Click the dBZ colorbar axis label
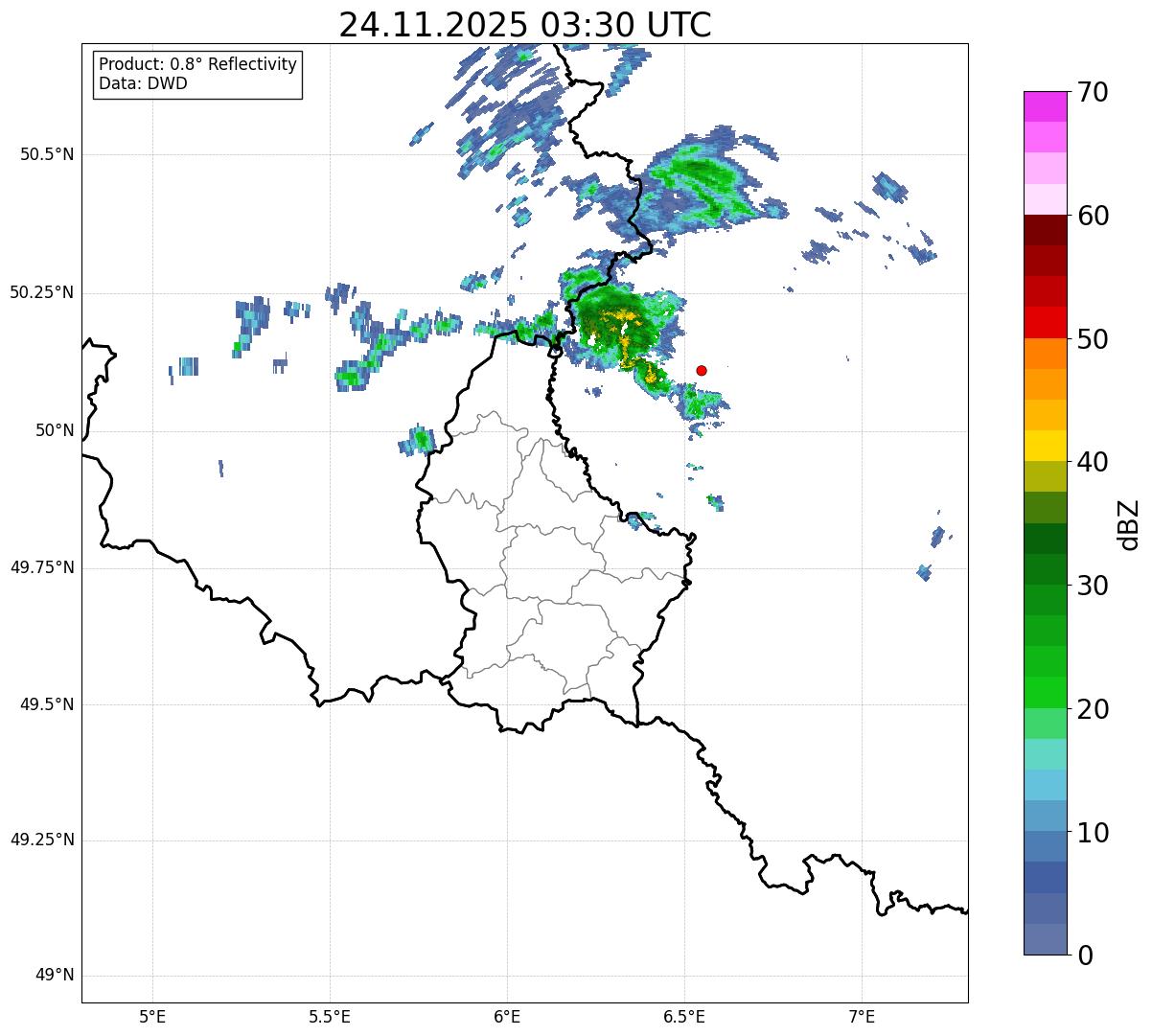This screenshot has width=1152, height=1036. [1129, 524]
